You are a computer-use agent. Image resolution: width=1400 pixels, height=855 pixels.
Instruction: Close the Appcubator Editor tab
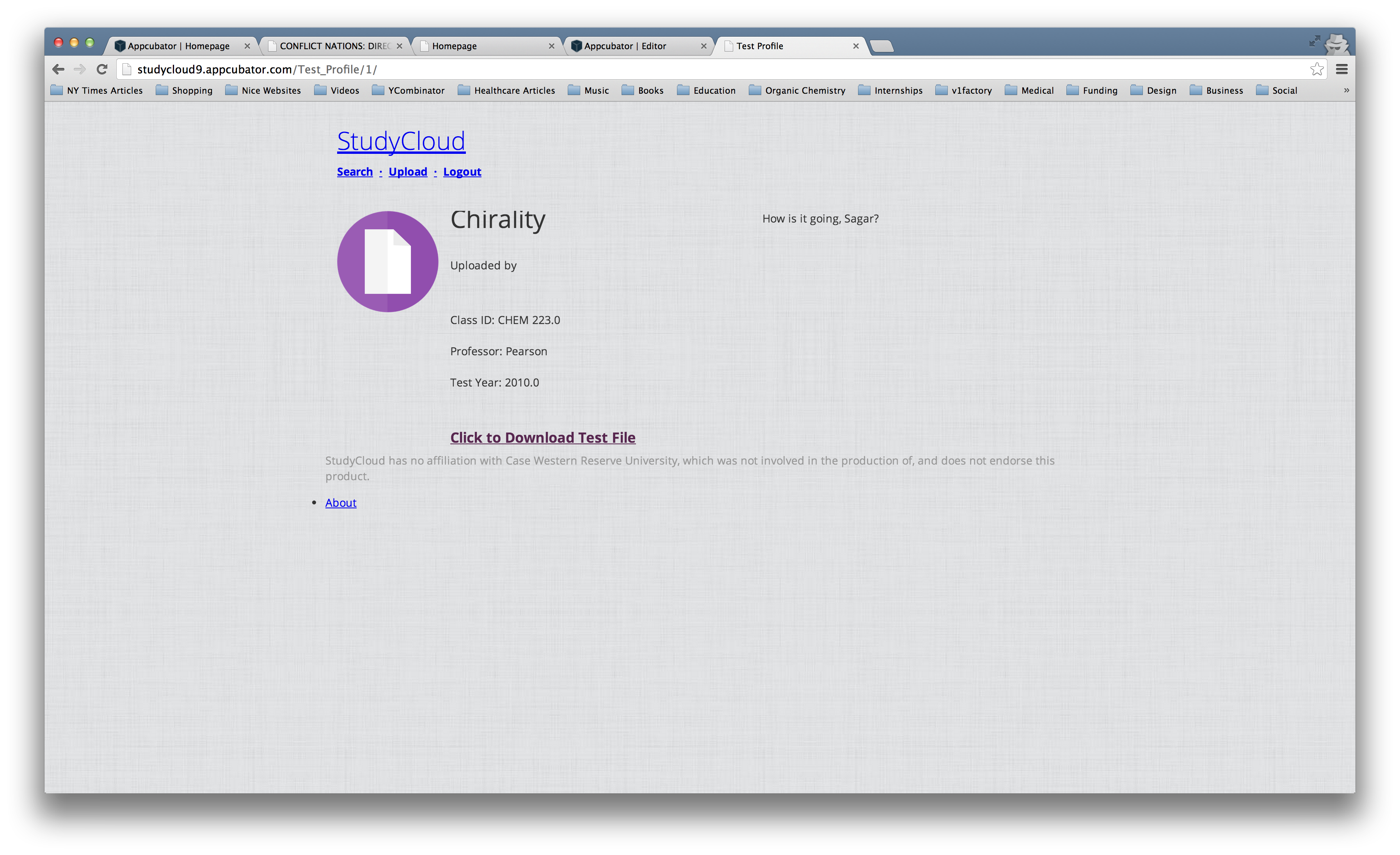704,46
